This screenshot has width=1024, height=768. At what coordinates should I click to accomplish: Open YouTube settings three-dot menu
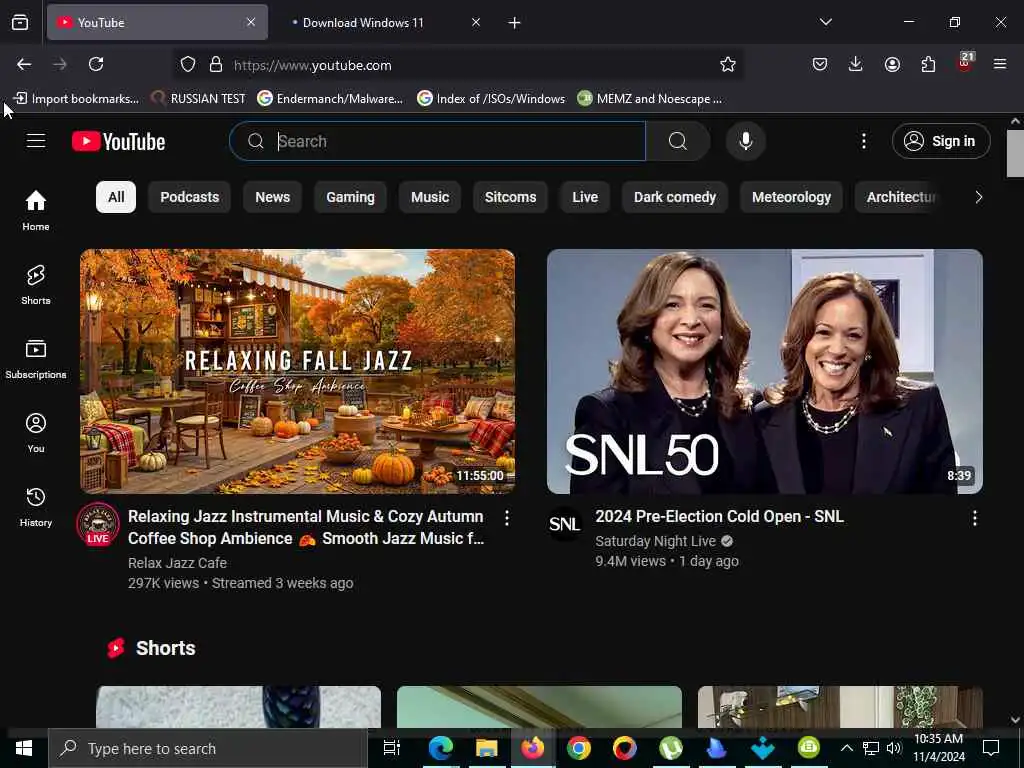coord(863,141)
